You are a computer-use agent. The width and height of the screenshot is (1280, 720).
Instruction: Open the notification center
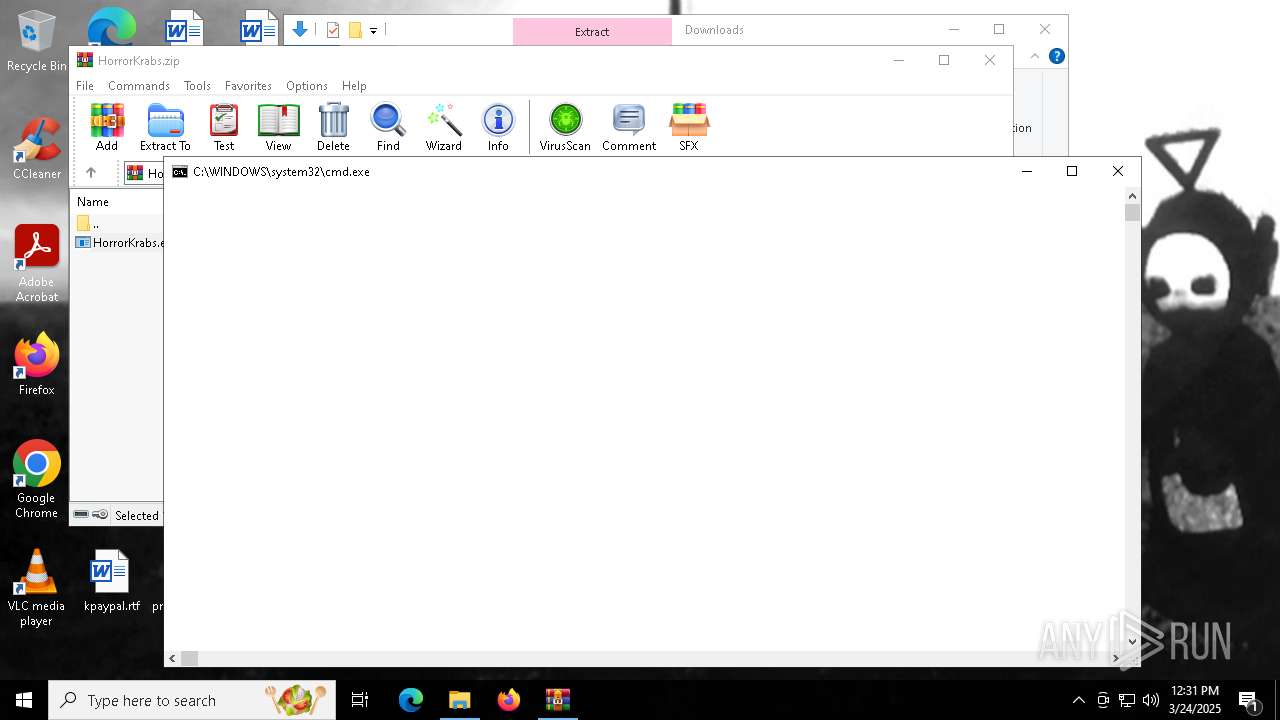point(1248,700)
